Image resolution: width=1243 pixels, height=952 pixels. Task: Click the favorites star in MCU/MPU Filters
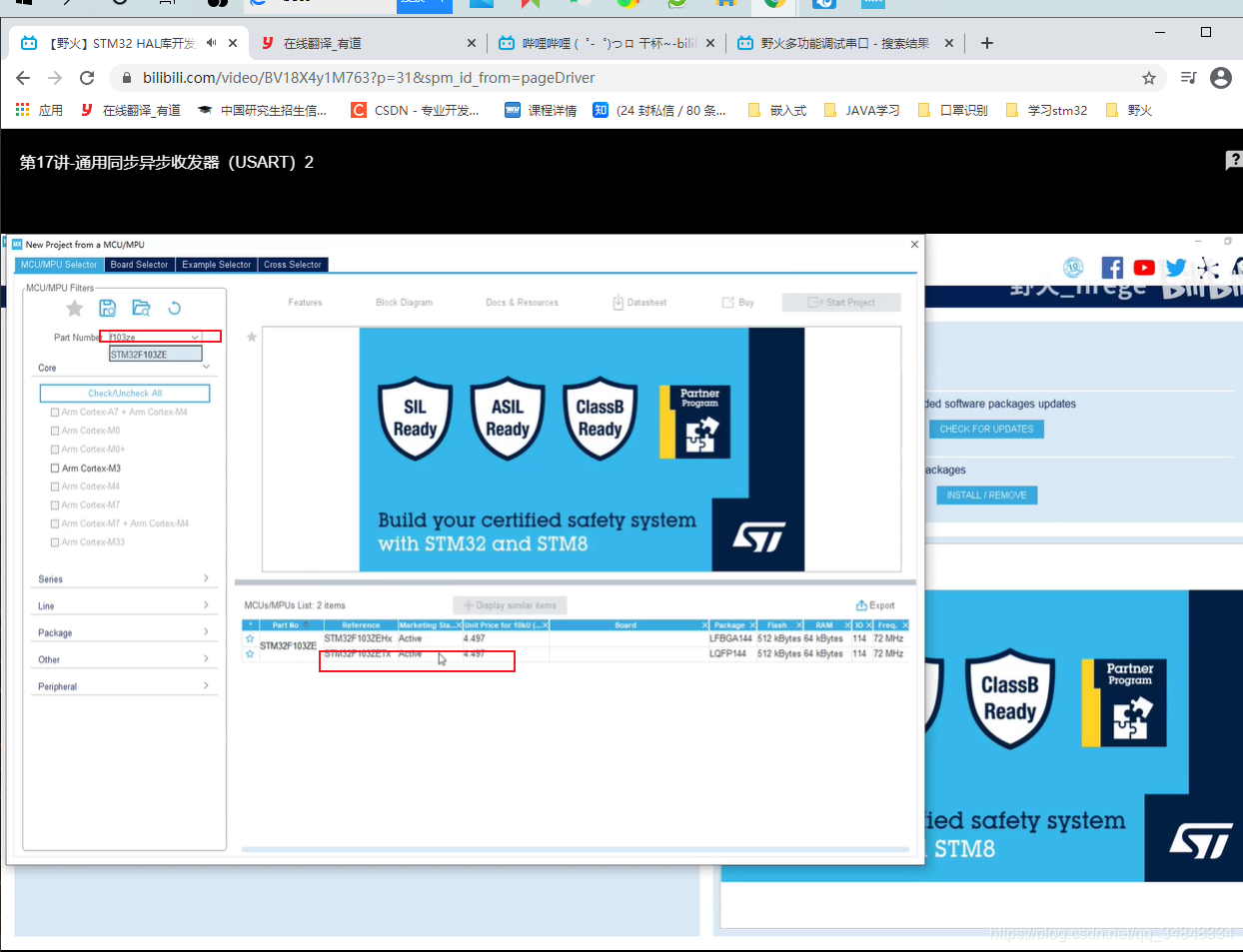pos(74,309)
